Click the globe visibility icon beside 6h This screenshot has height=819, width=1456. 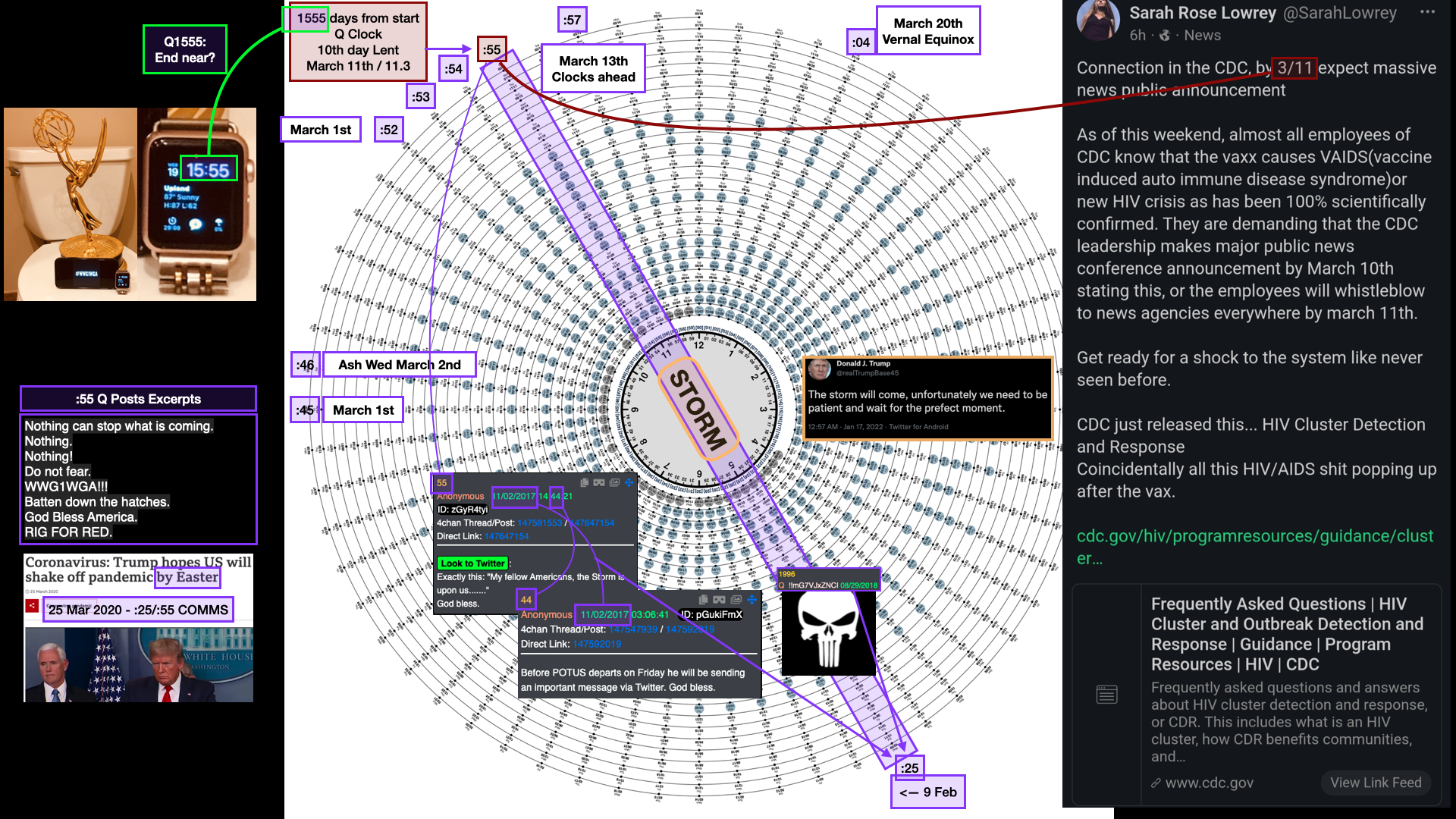click(1165, 36)
